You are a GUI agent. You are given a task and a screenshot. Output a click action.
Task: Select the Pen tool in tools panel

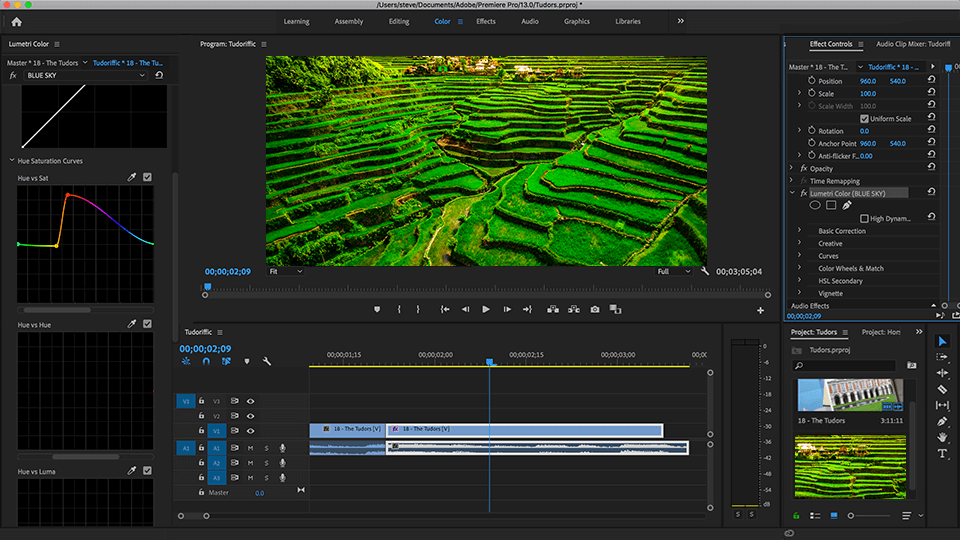click(x=942, y=421)
